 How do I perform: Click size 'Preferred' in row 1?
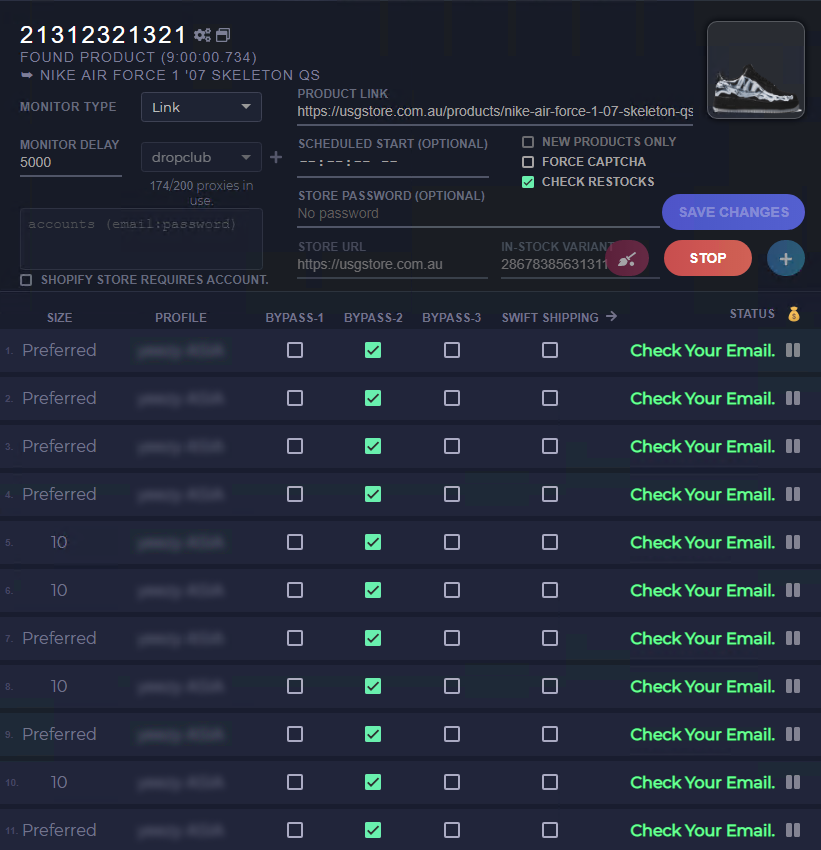pos(59,350)
